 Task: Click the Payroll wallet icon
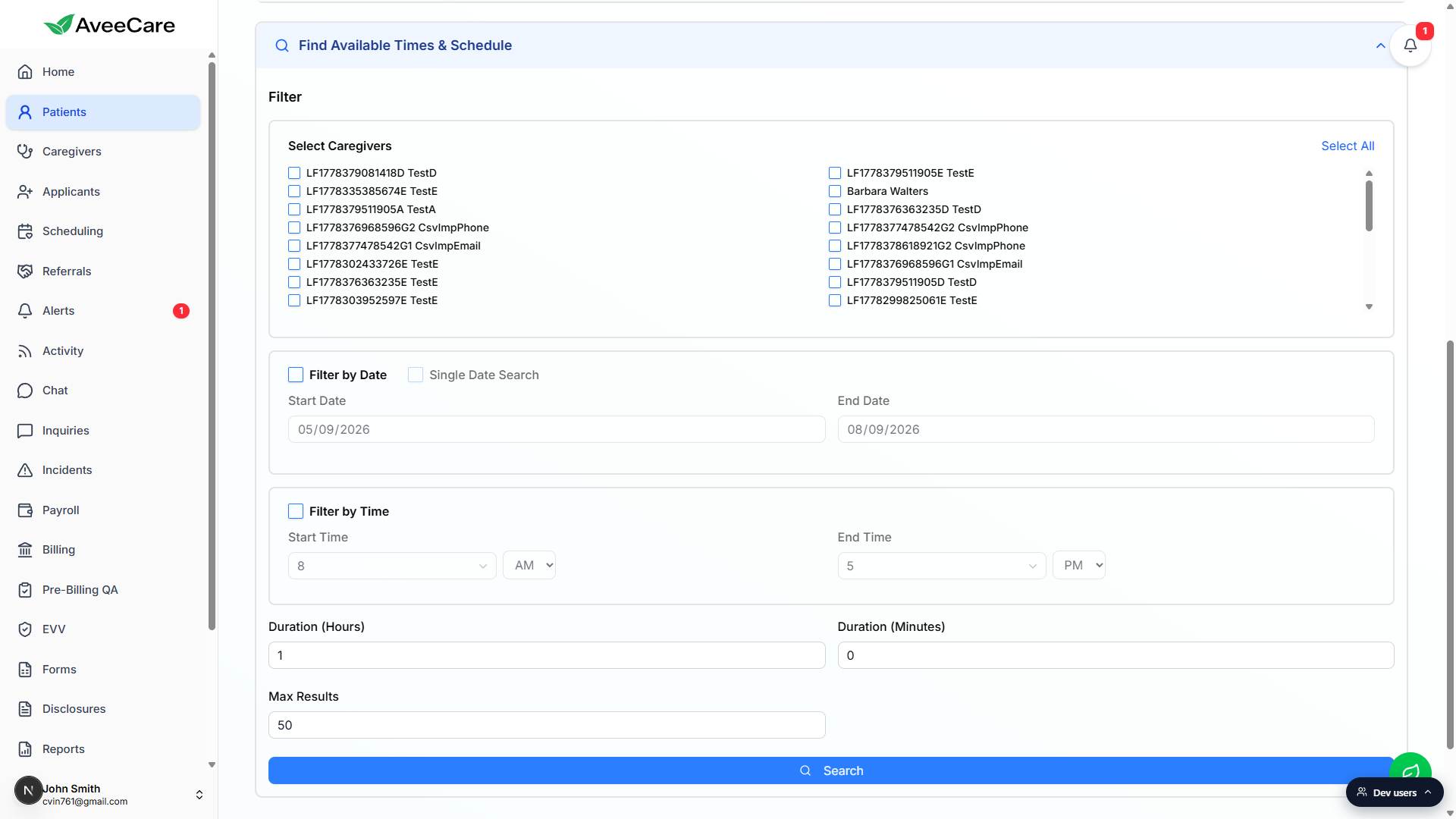click(x=25, y=510)
